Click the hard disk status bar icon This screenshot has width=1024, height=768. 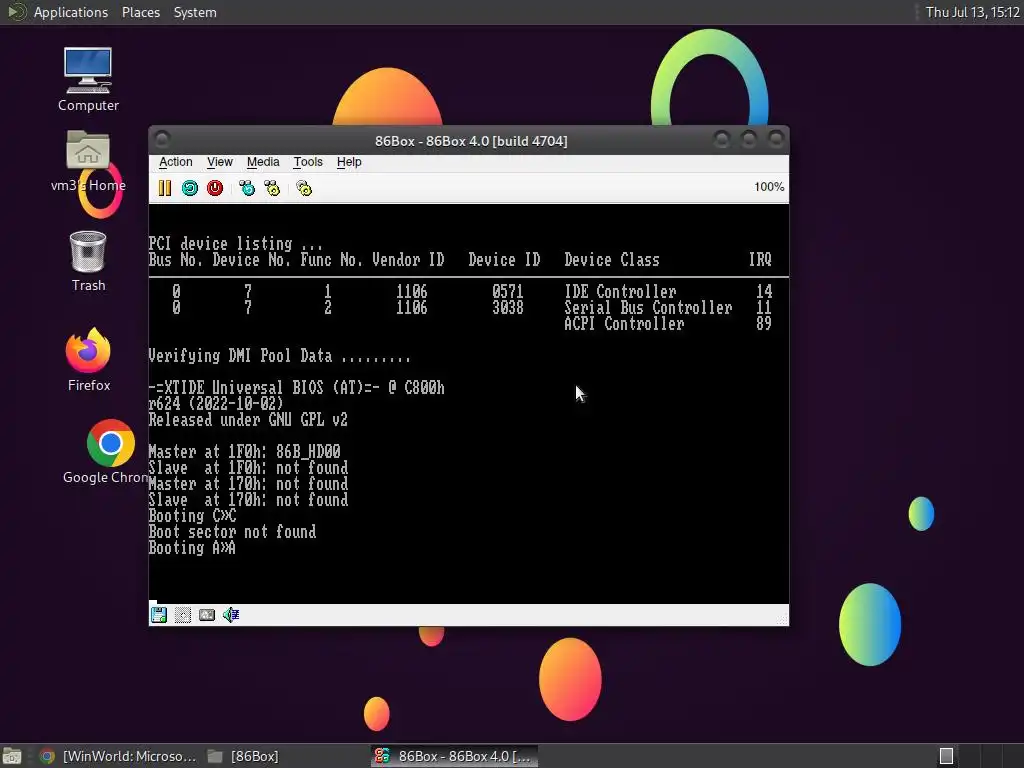pos(207,615)
